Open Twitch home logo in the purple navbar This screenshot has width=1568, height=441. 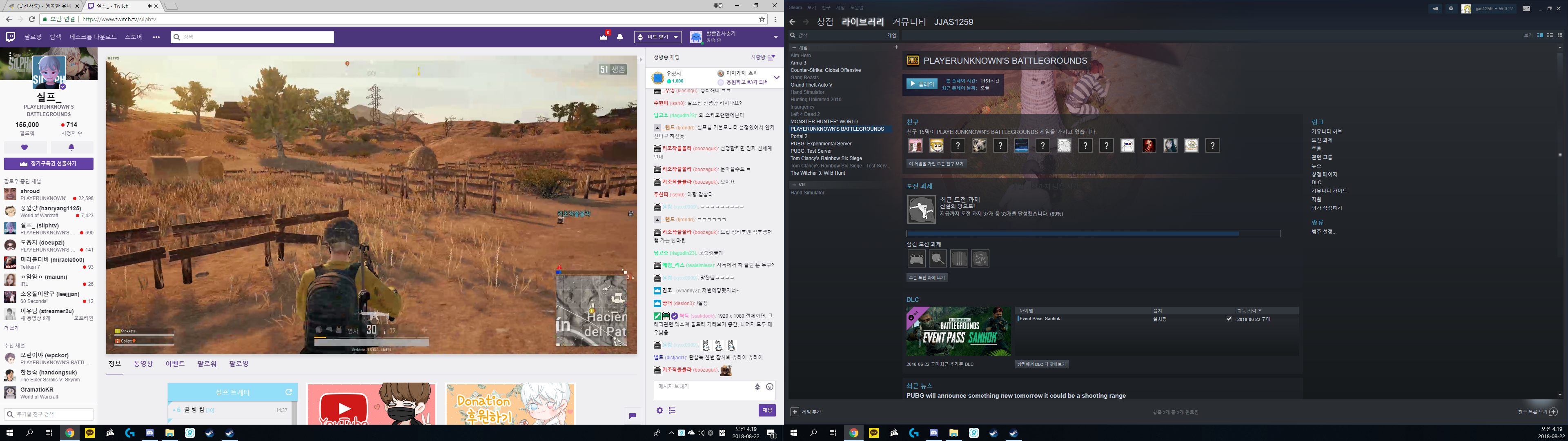point(10,37)
